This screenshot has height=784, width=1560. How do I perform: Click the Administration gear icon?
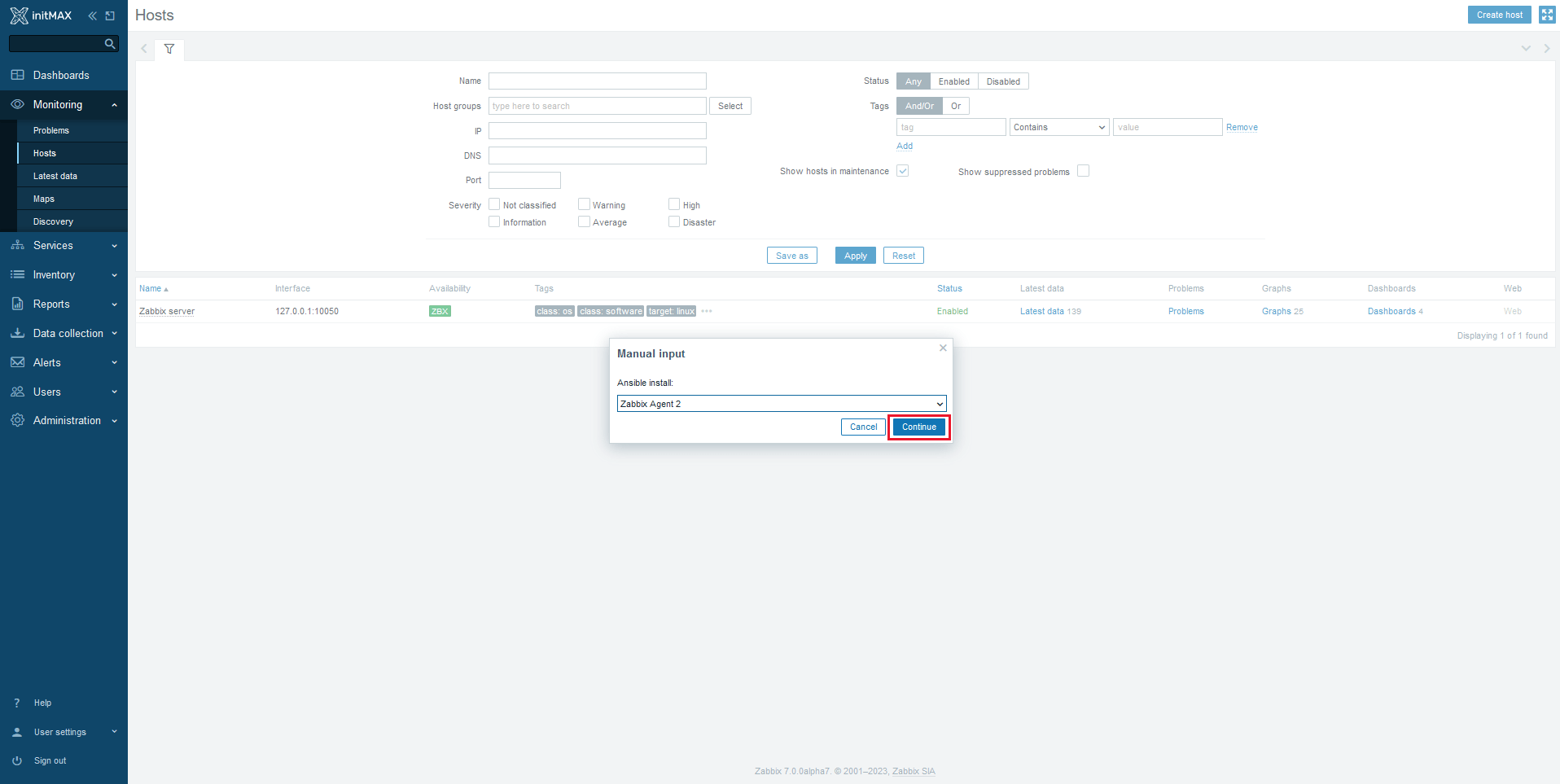(17, 420)
